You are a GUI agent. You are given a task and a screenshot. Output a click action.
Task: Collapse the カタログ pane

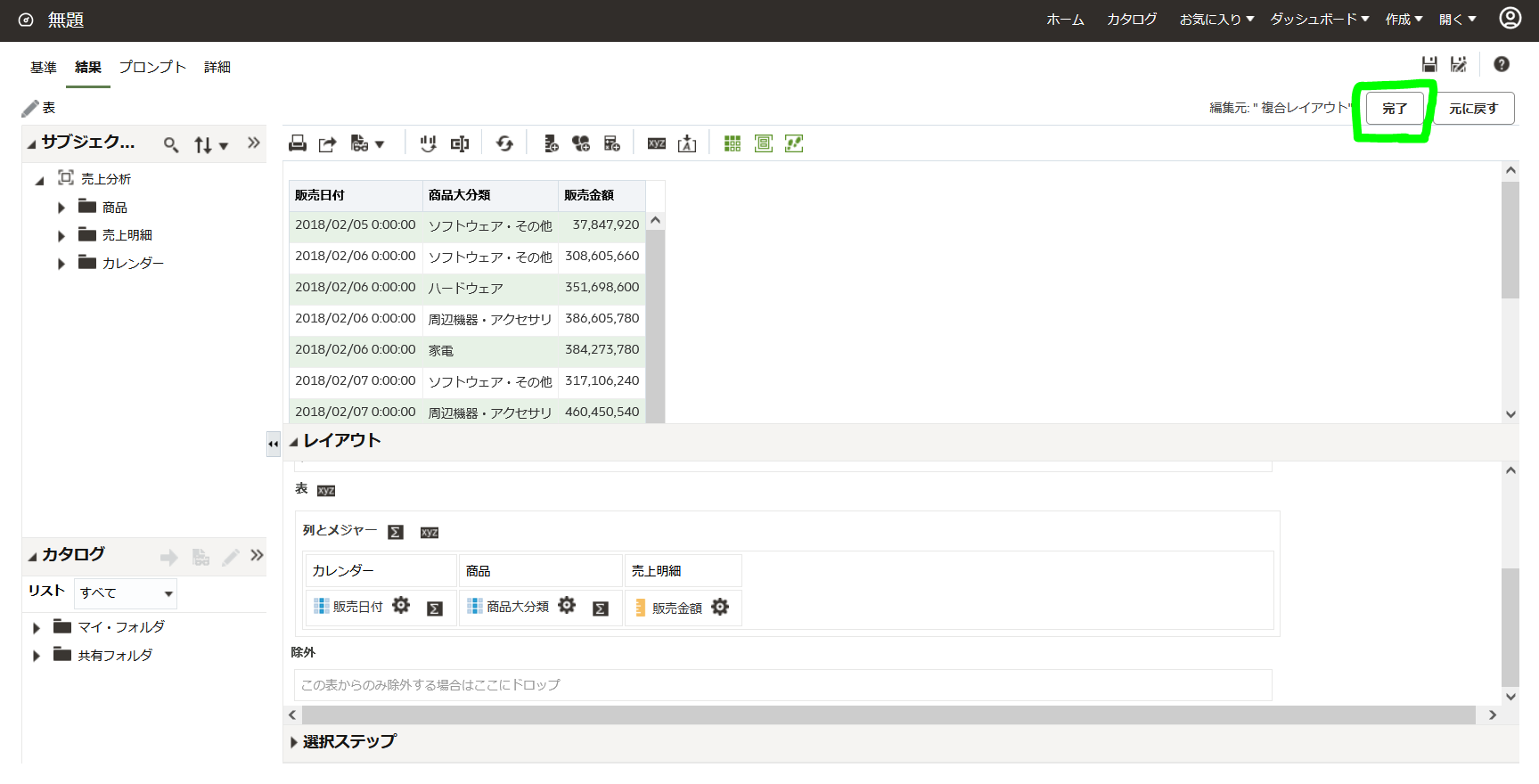pos(32,557)
